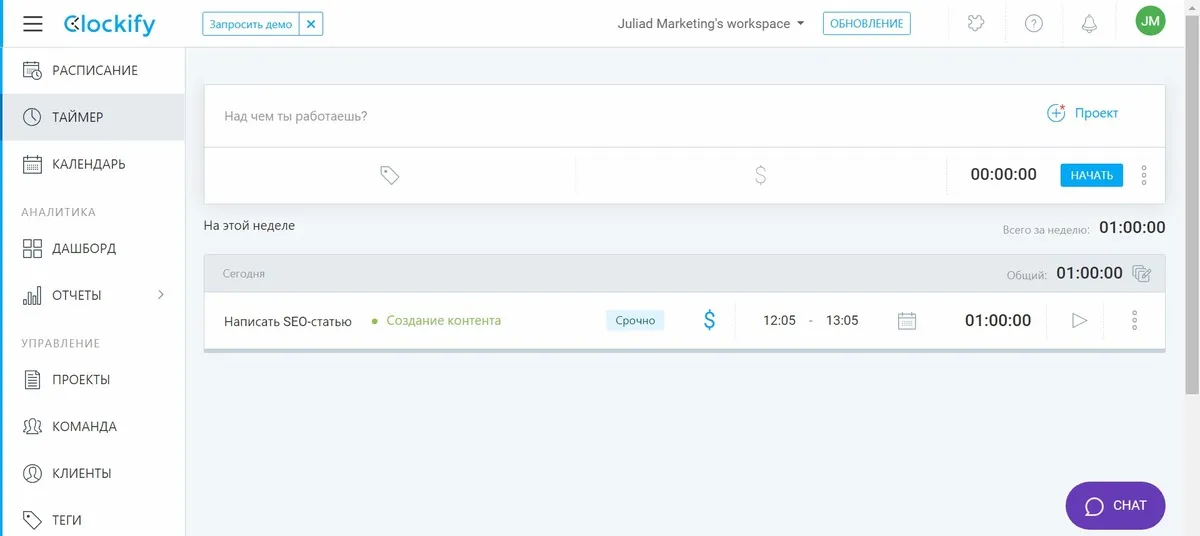Open the hamburger menu icon
Screen dimensions: 1200x536
(x=32, y=24)
